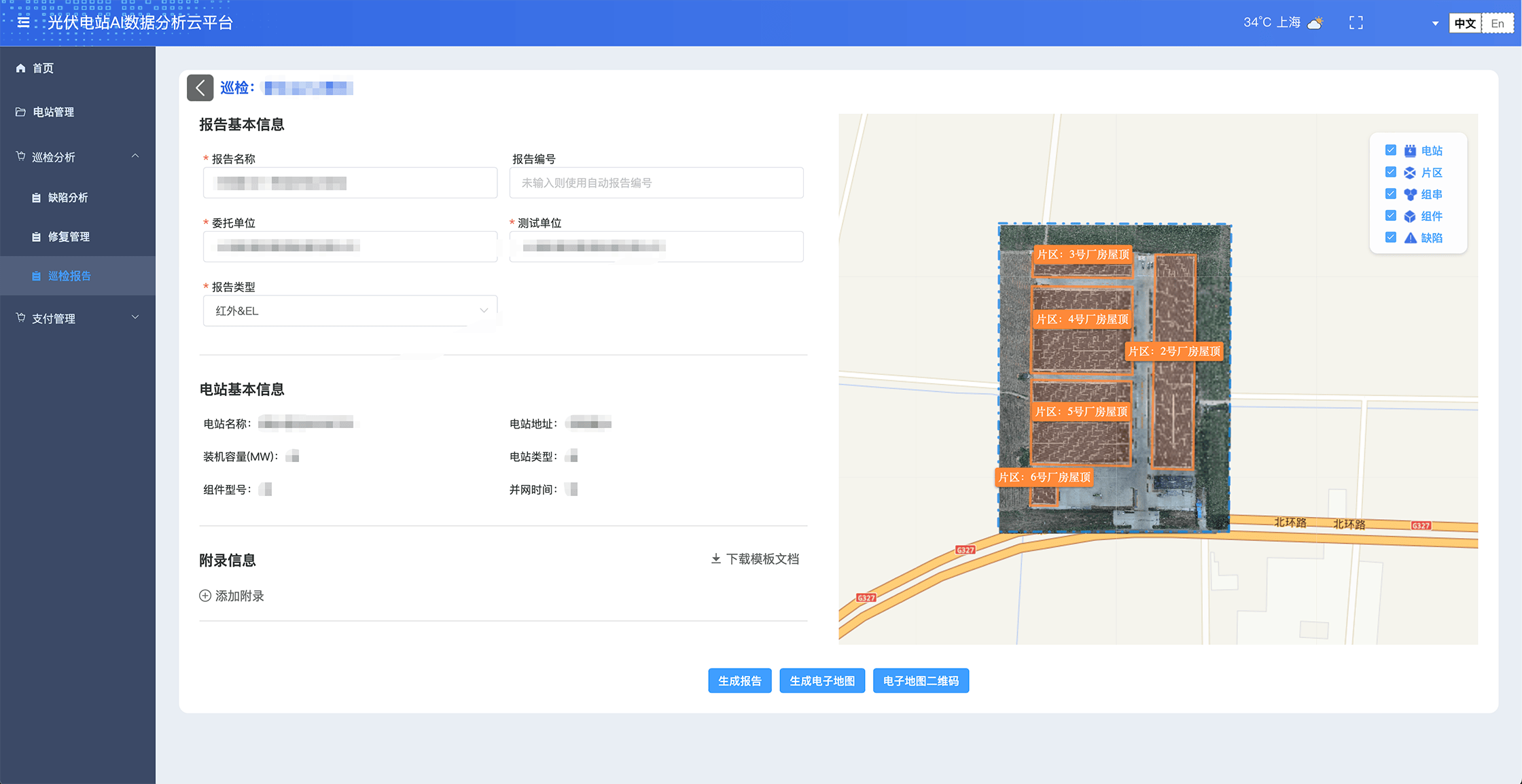Click the 缺陷 warning triangle legend icon
The image size is (1522, 784).
tap(1411, 238)
